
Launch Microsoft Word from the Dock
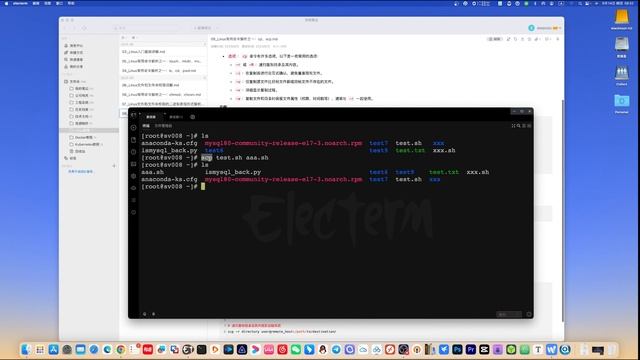point(551,349)
